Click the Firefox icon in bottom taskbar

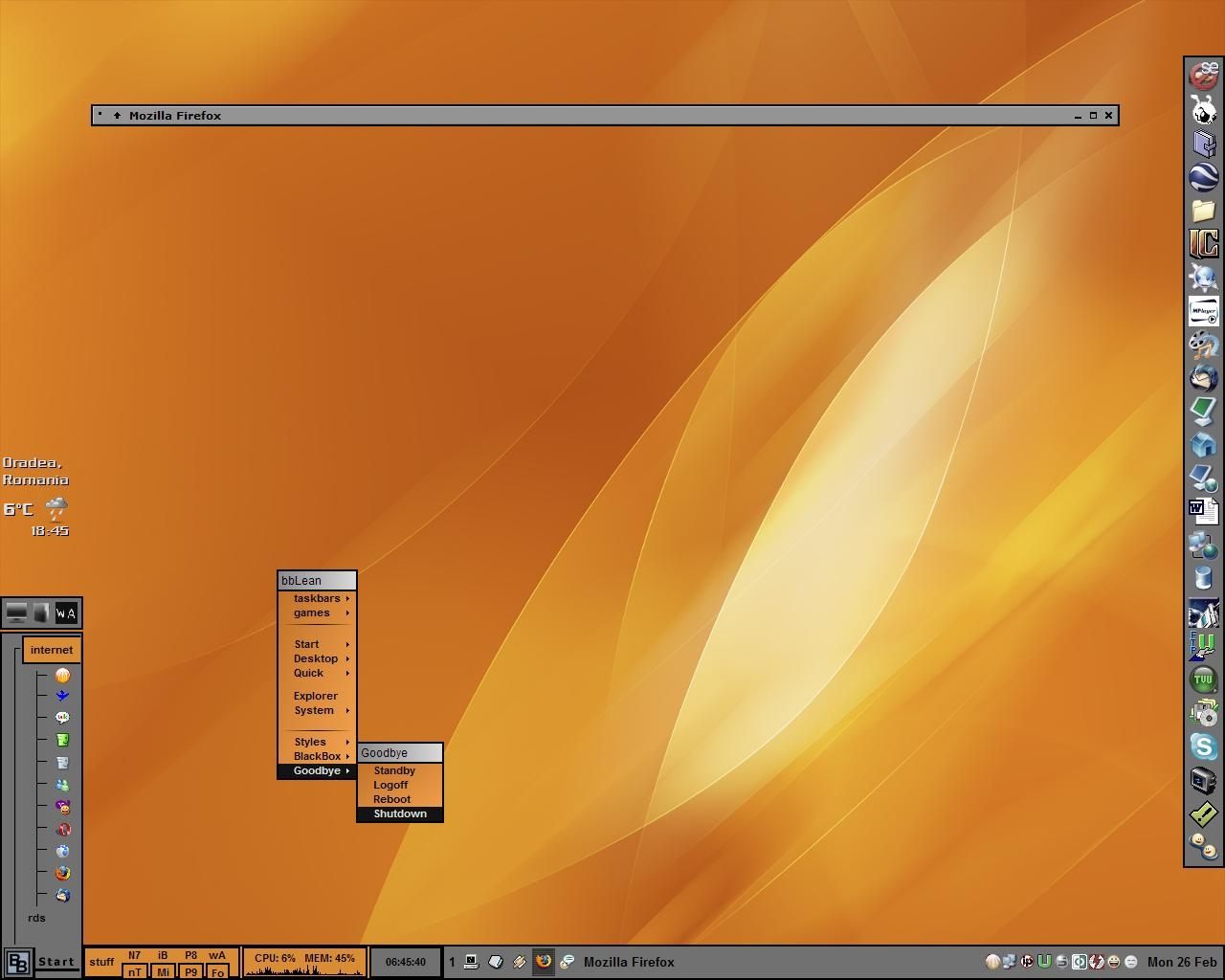point(543,962)
